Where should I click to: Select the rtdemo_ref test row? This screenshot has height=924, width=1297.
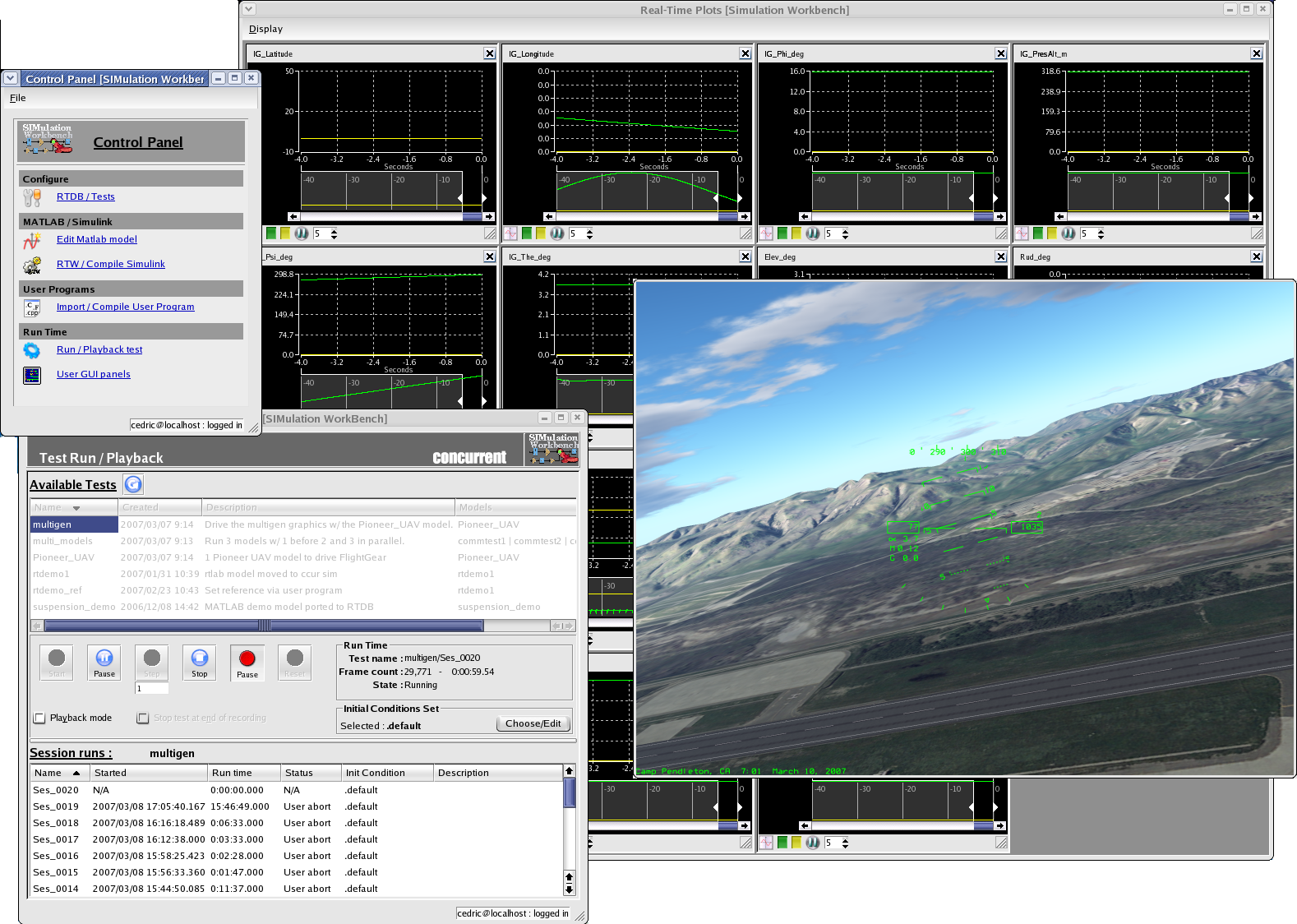[303, 590]
